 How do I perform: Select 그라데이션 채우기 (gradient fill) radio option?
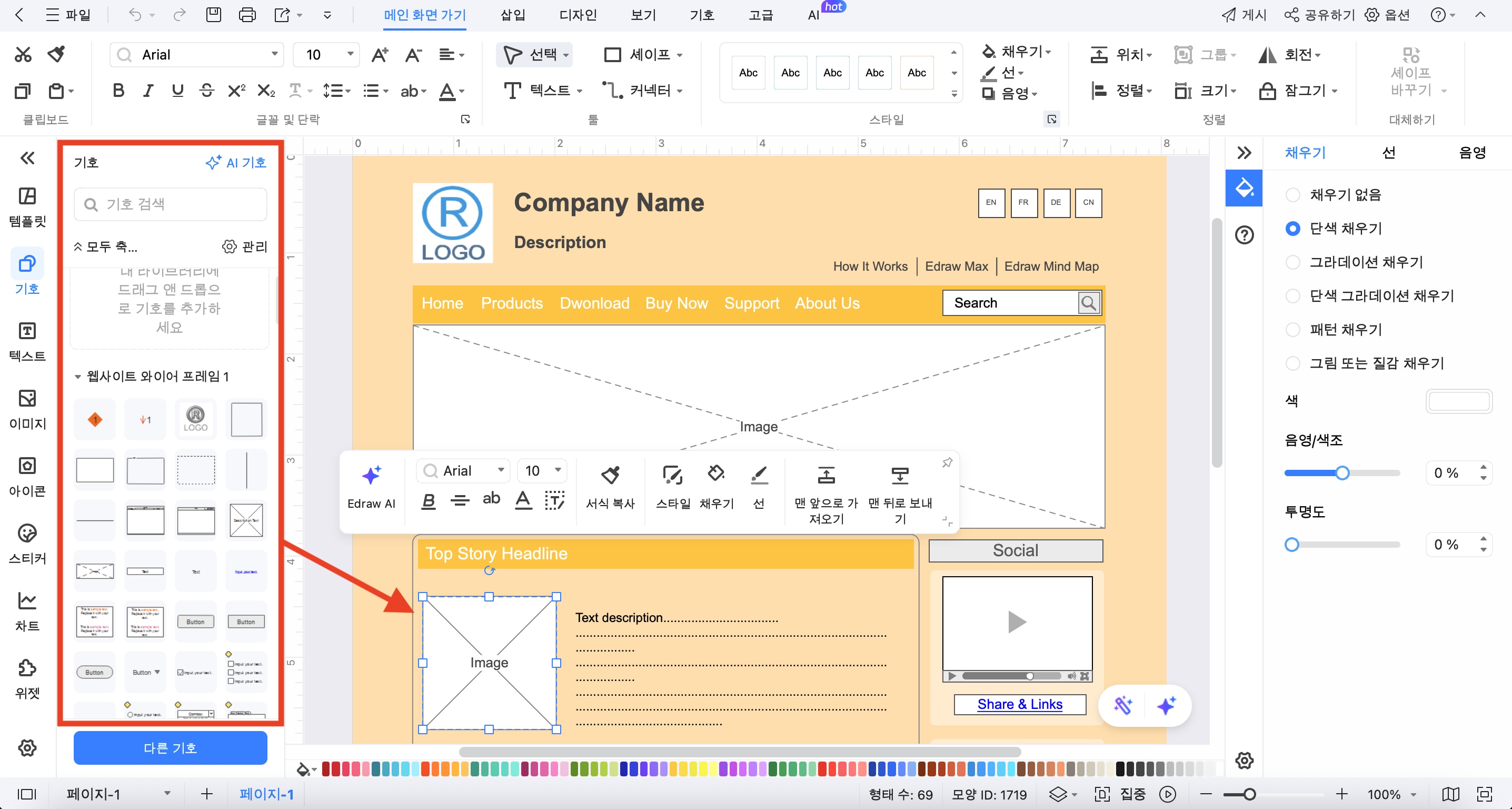pyautogui.click(x=1292, y=262)
